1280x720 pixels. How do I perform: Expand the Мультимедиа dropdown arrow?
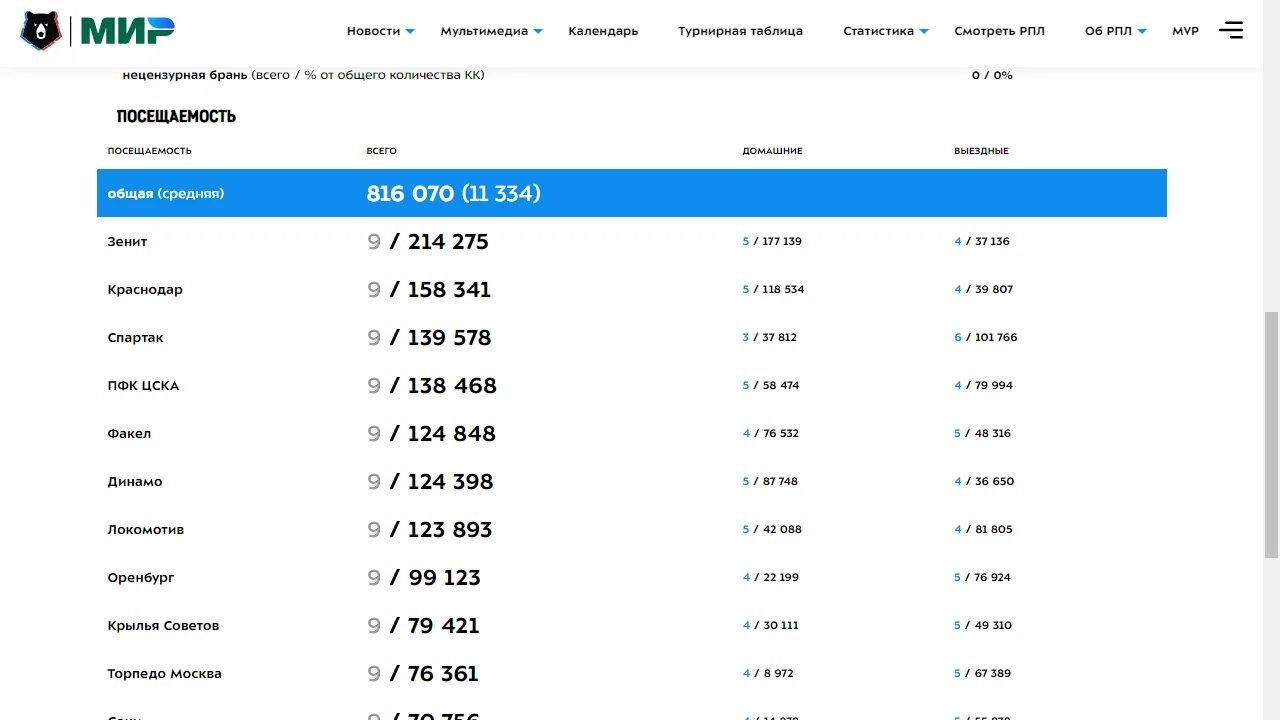pos(538,32)
